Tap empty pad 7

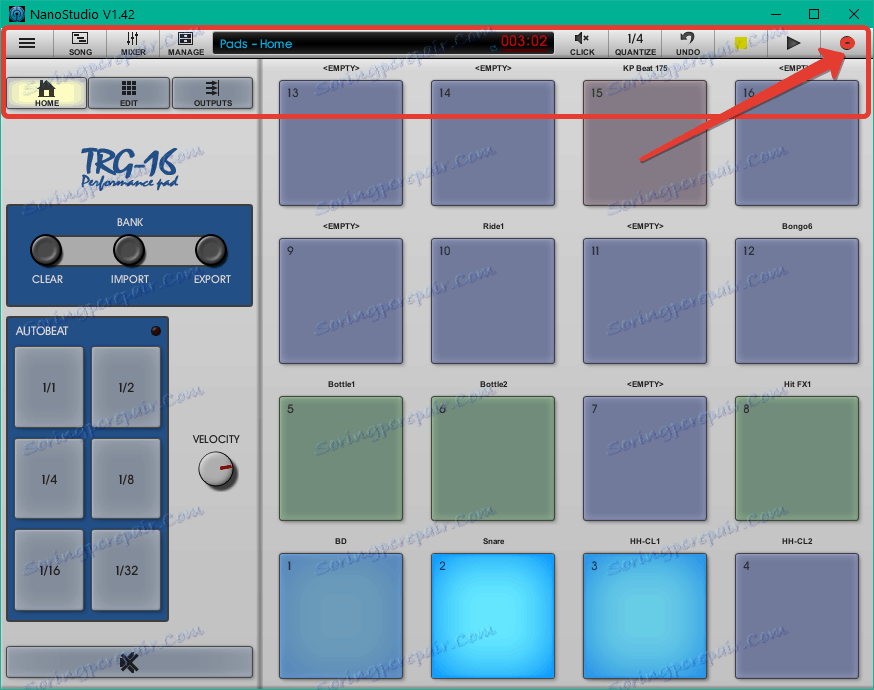(x=645, y=459)
